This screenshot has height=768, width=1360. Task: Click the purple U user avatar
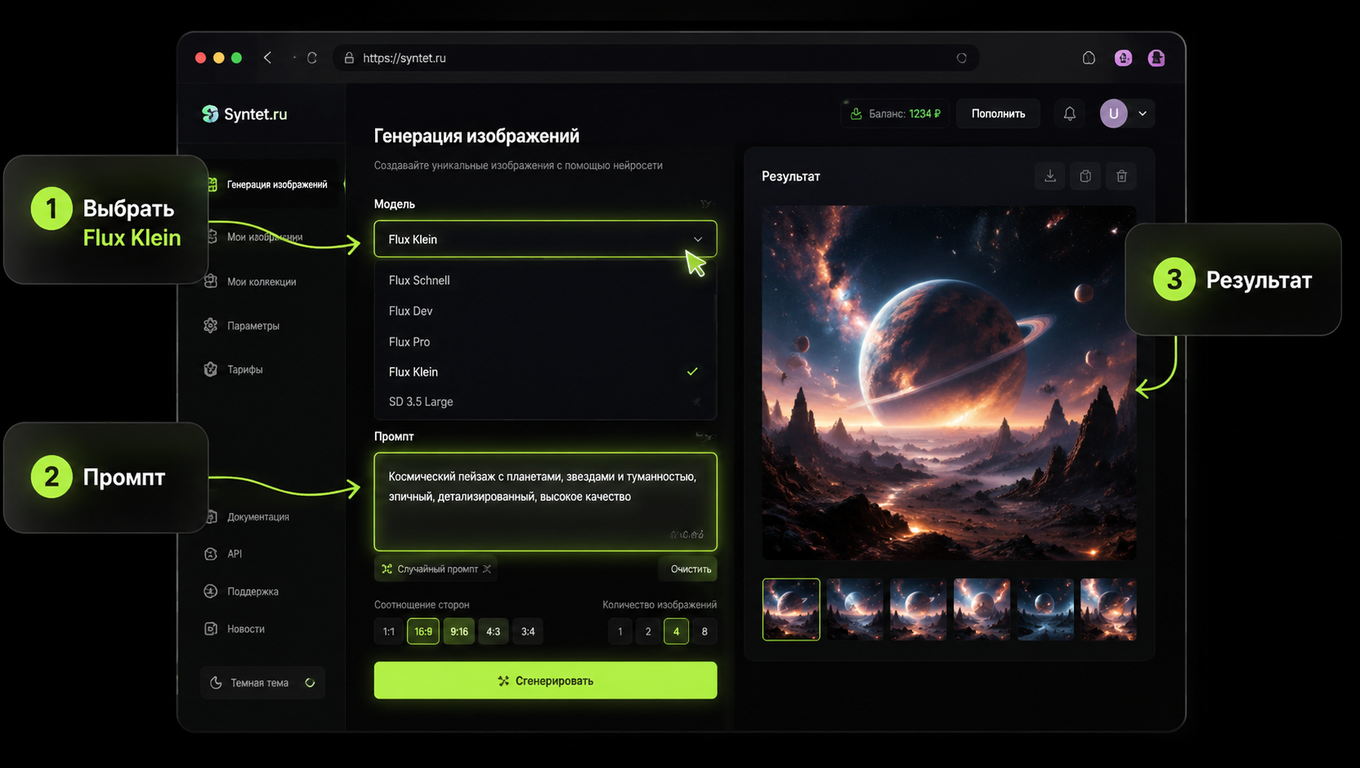1113,114
